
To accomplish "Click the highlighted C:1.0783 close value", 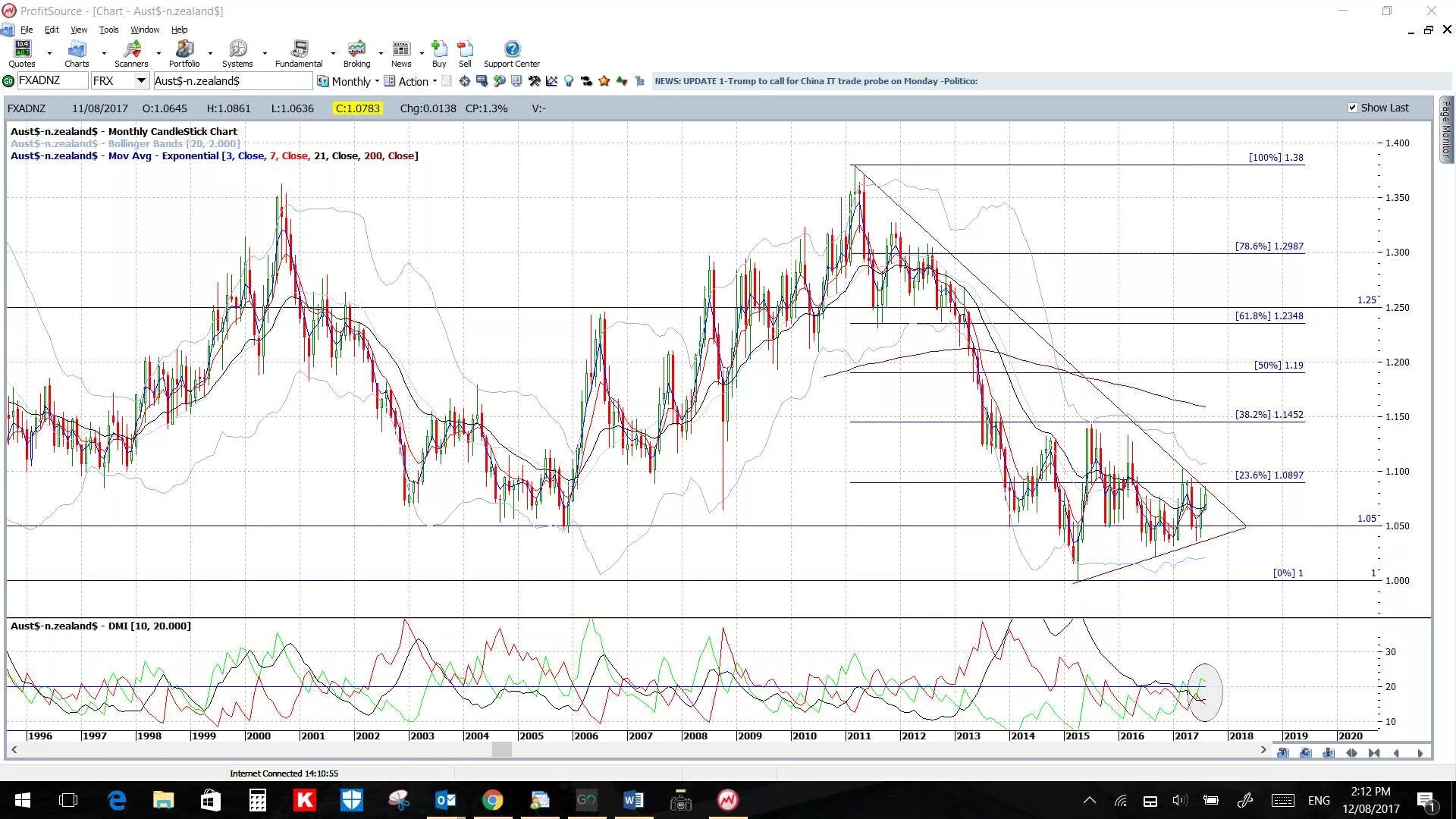I will 357,108.
